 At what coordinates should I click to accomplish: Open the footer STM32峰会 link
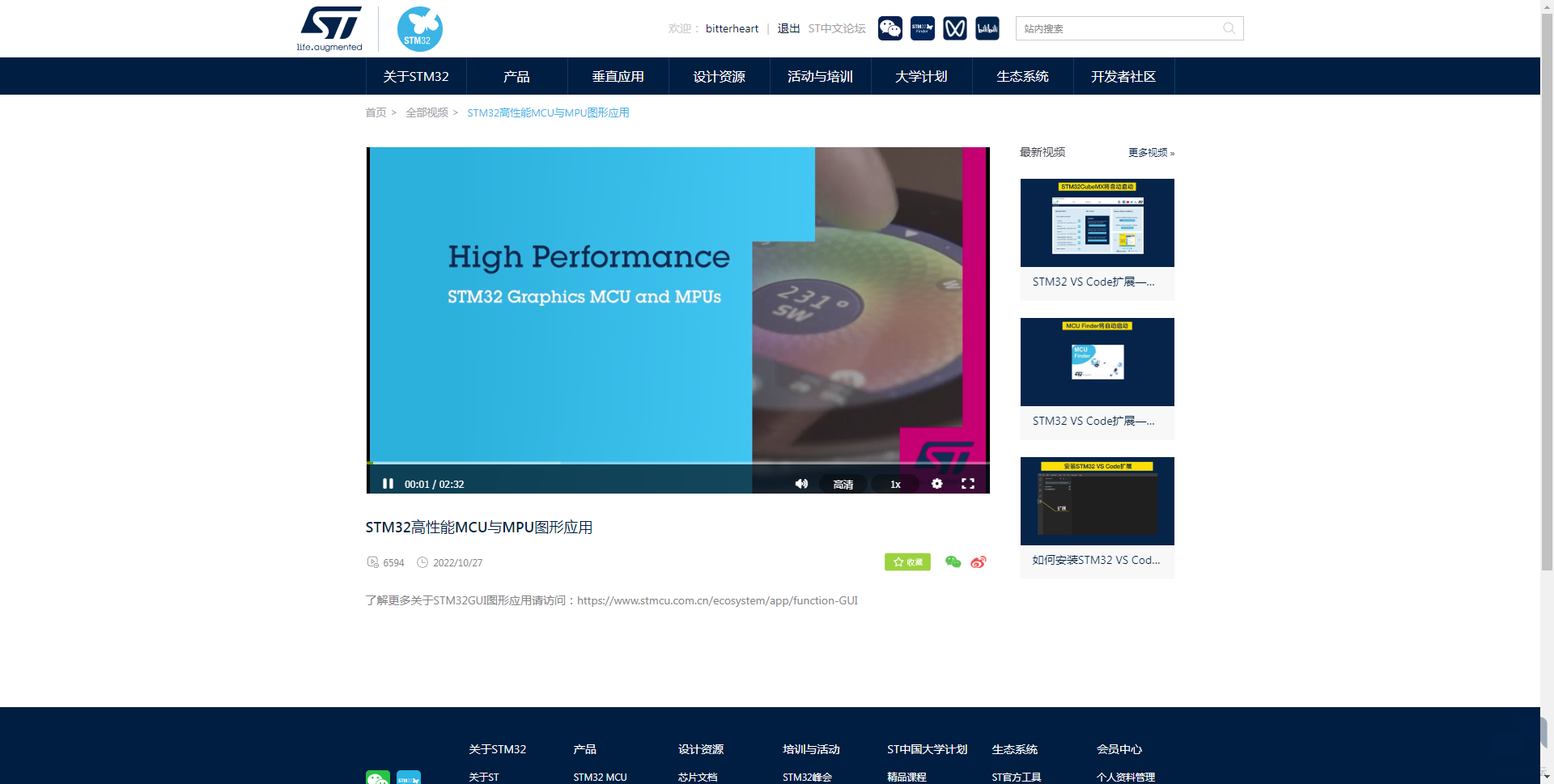tap(807, 777)
